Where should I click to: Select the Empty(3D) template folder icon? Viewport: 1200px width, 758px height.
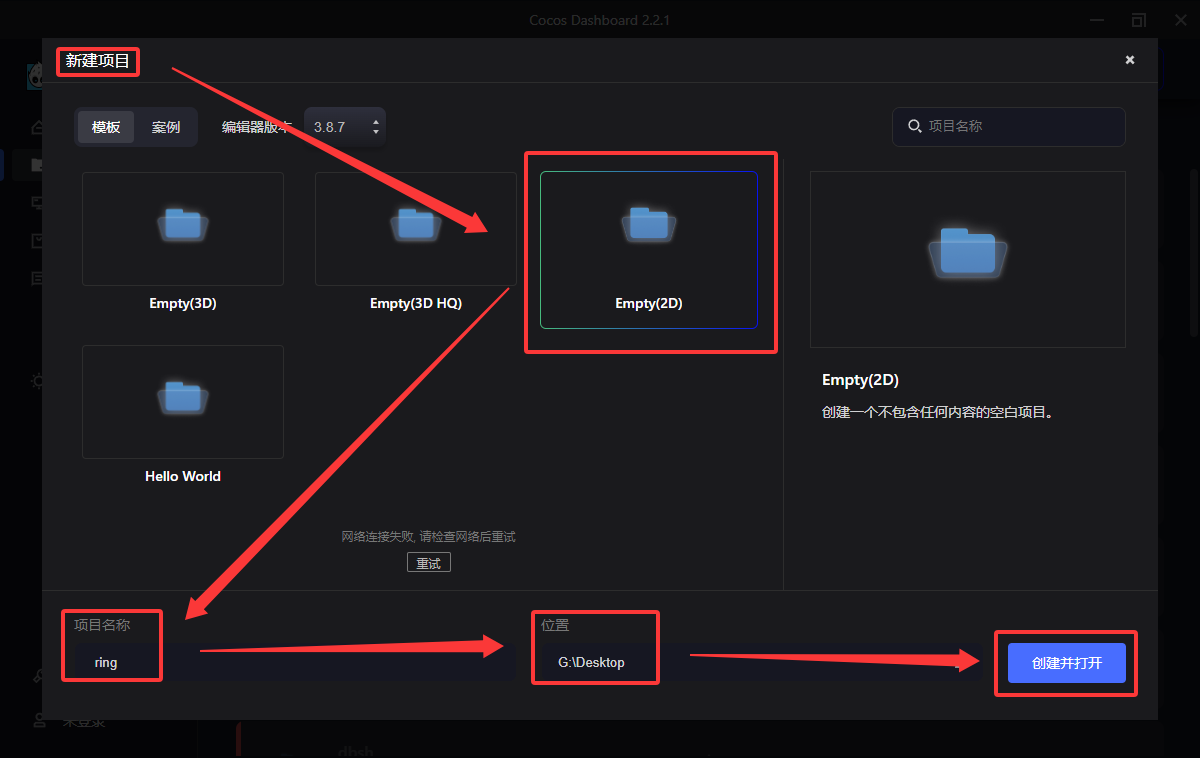pos(183,225)
